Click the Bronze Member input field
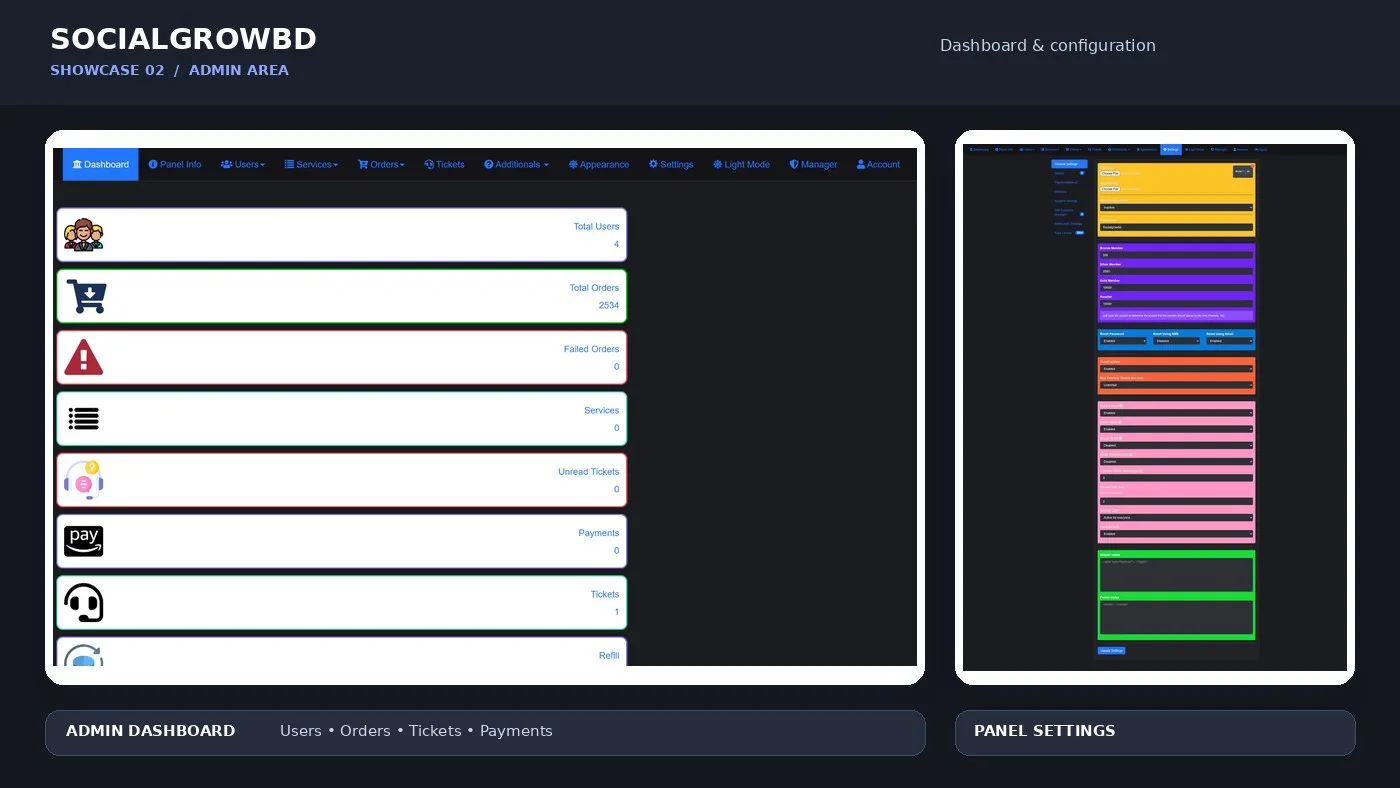 pos(1176,255)
